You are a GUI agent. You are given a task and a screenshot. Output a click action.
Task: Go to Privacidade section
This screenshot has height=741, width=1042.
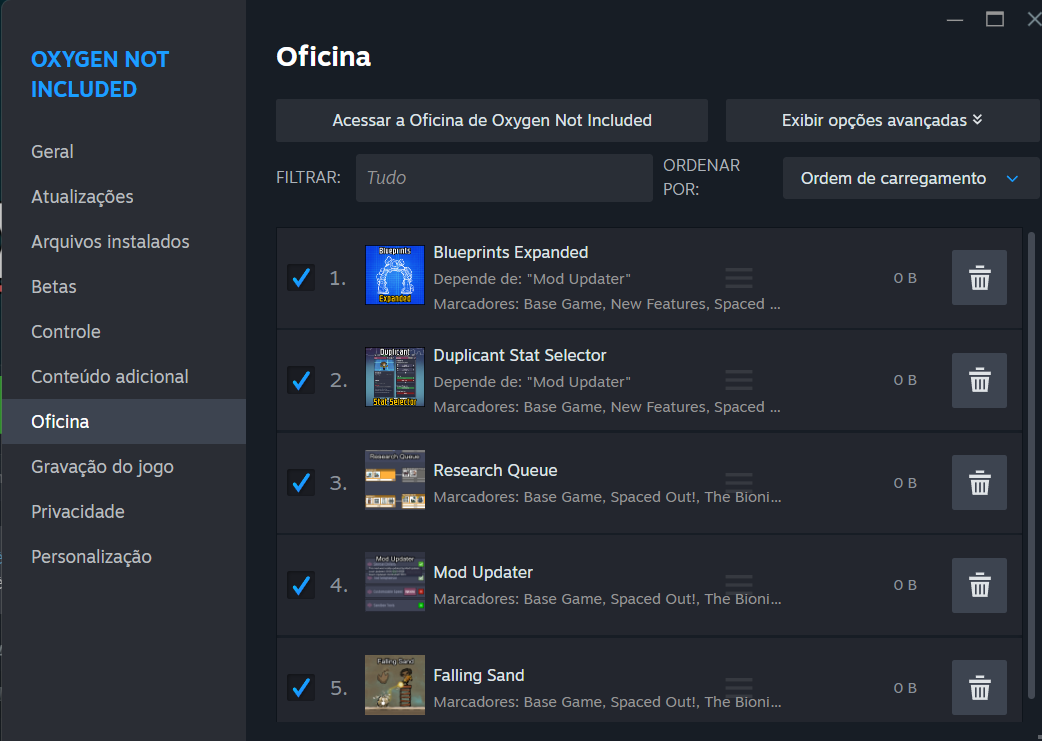click(x=123, y=512)
